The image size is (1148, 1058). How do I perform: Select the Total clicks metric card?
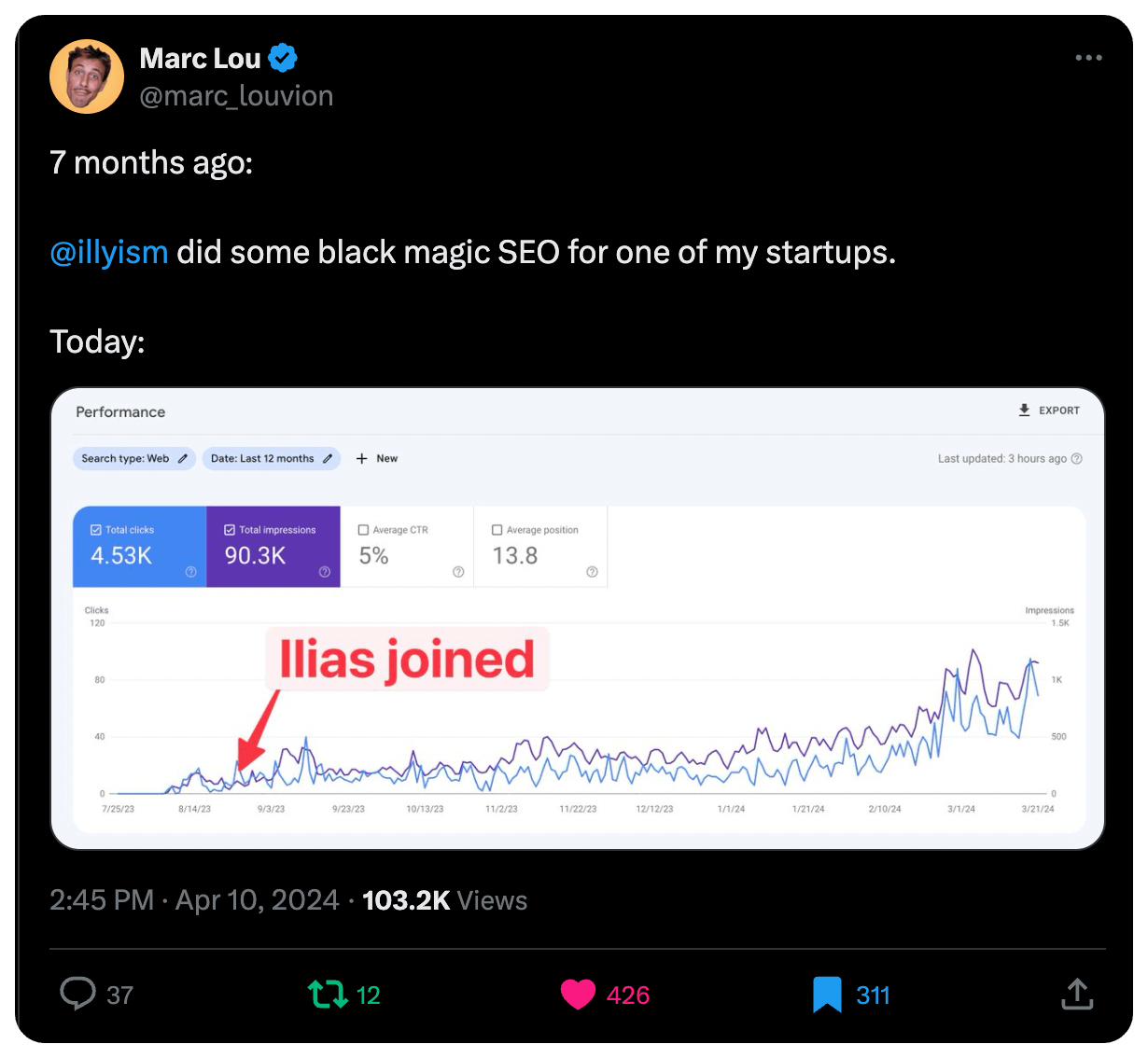click(x=138, y=546)
